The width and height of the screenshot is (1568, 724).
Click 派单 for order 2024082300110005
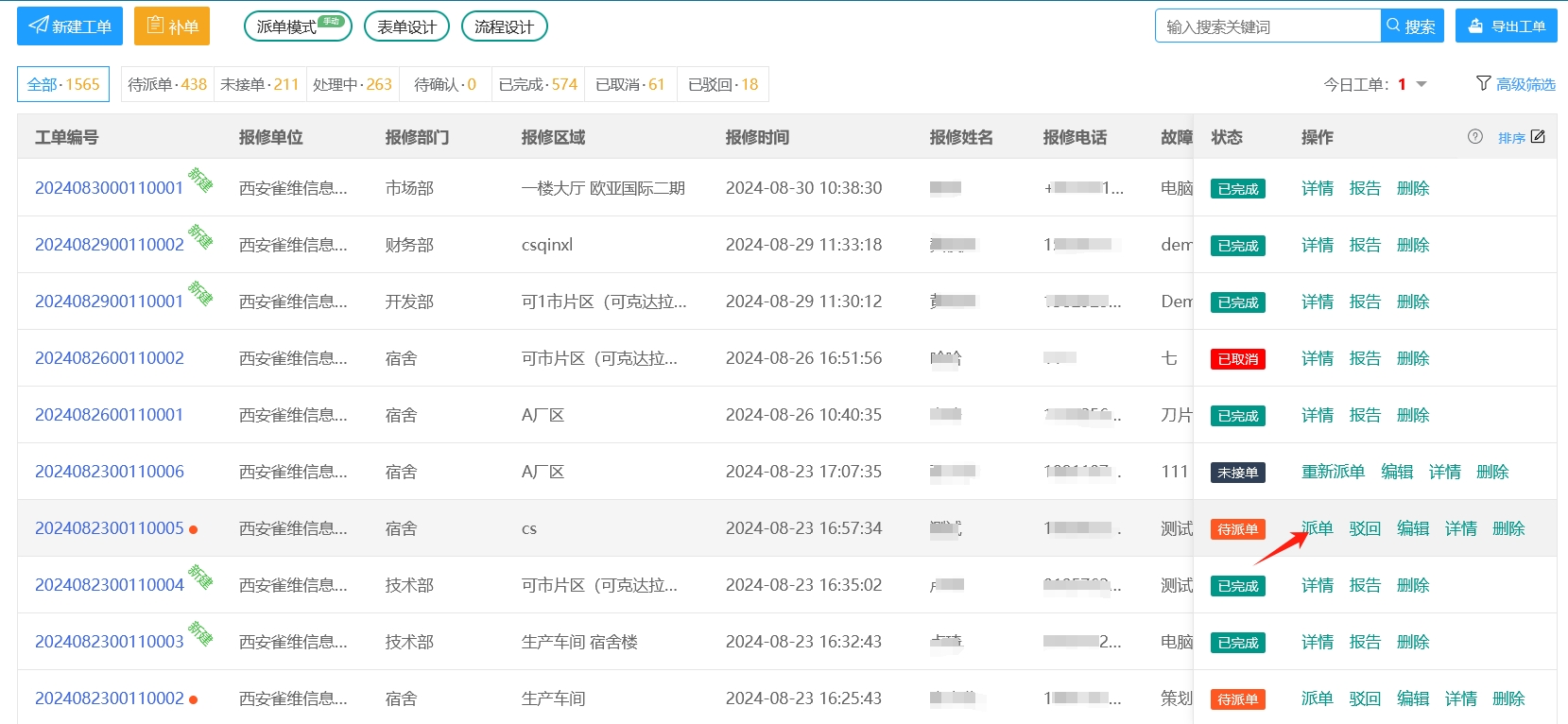[x=1317, y=528]
